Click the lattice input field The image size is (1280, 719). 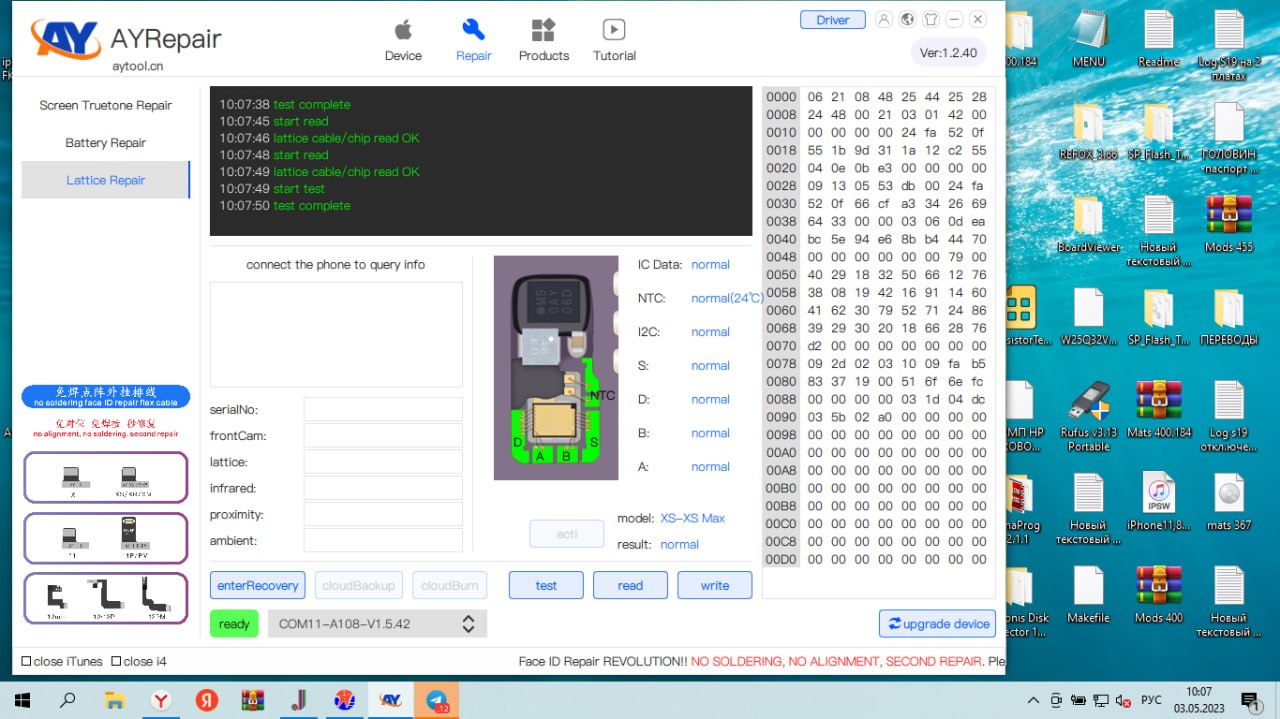(383, 461)
